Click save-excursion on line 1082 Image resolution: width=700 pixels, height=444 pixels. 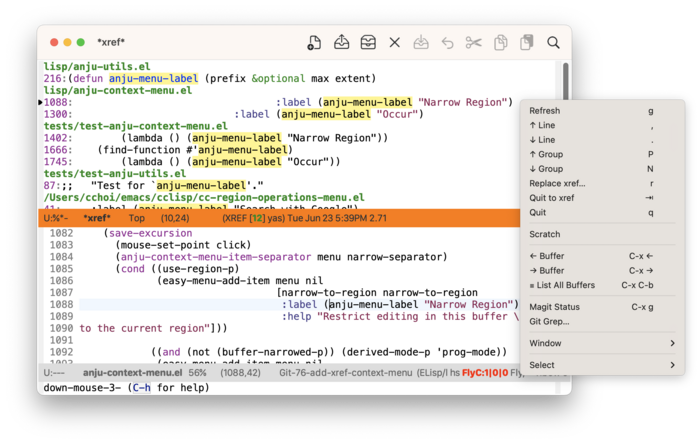pos(150,233)
